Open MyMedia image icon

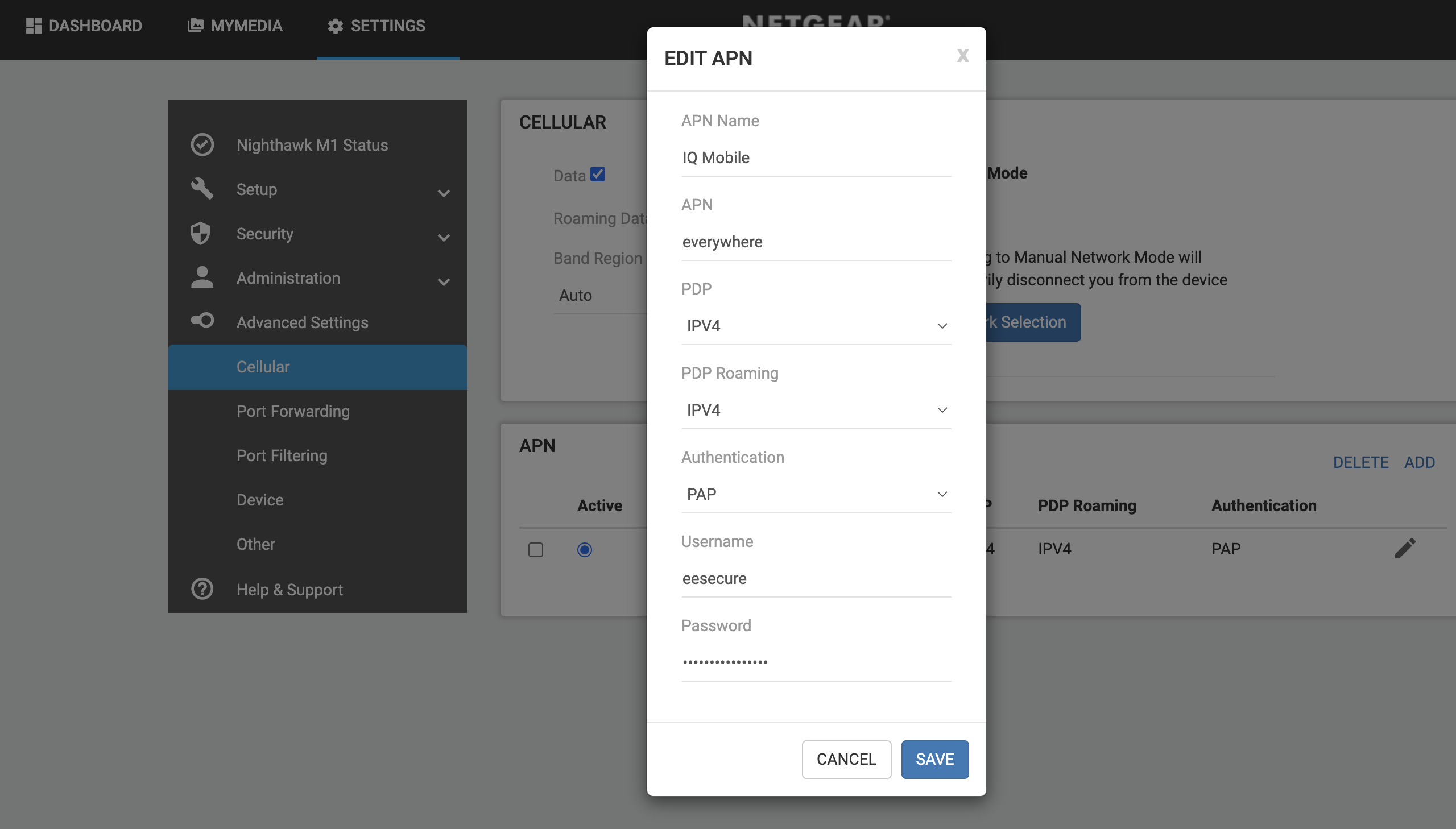pos(195,25)
